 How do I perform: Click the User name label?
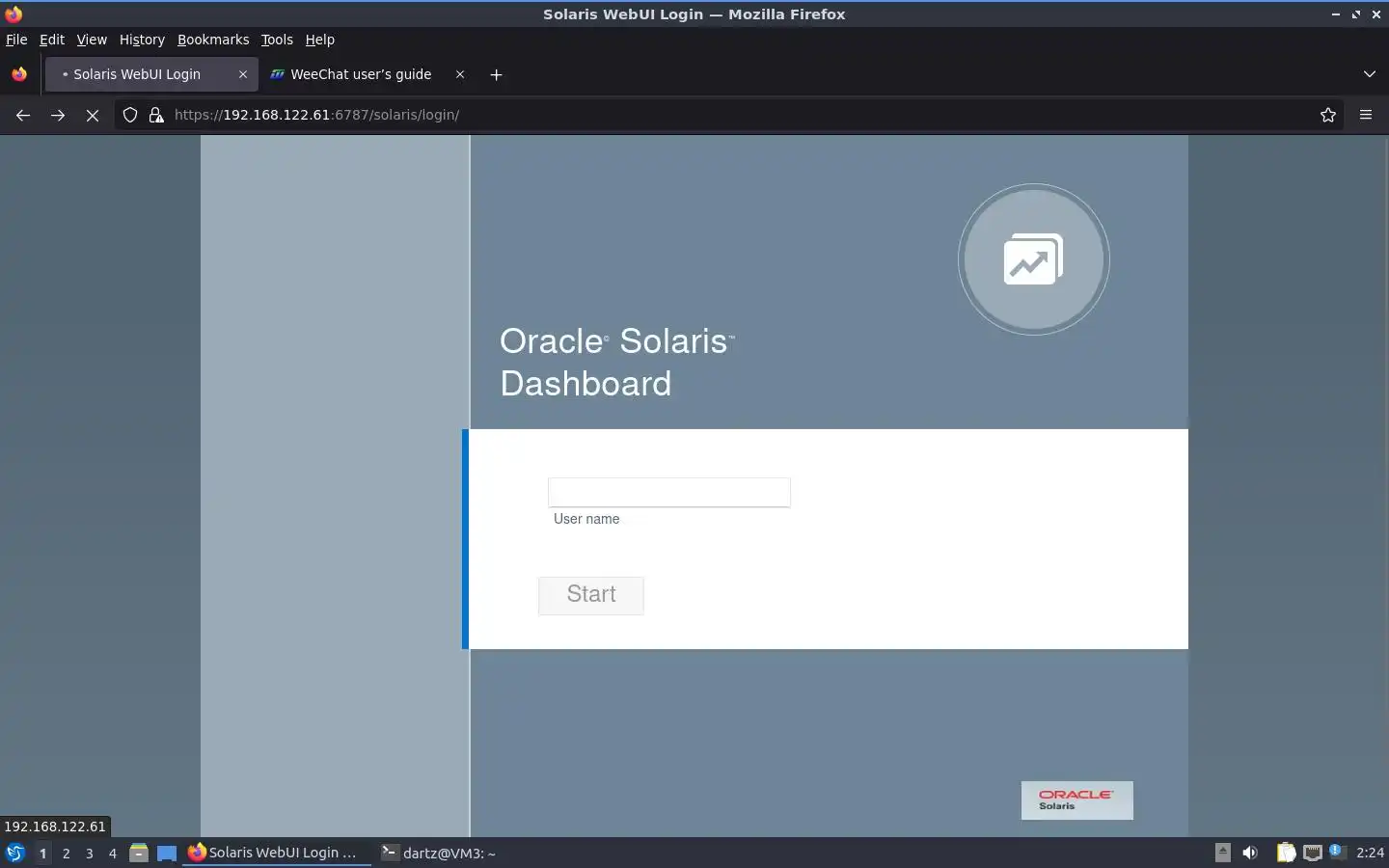tap(586, 519)
